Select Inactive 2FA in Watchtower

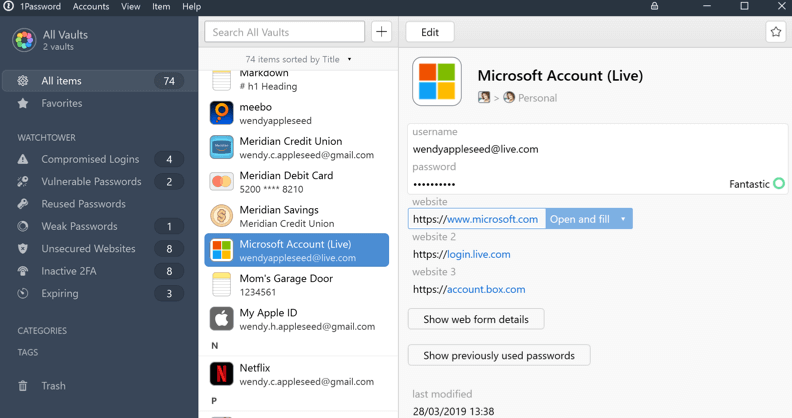[100, 271]
